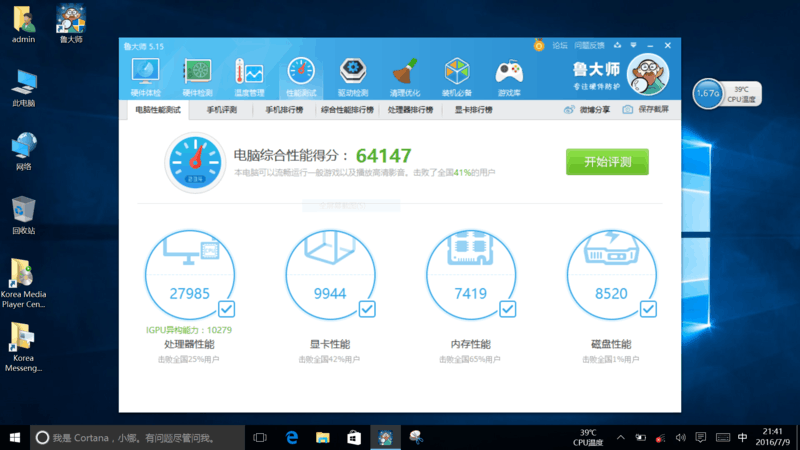Click Task View button on taskbar
This screenshot has width=800, height=450.
260,437
